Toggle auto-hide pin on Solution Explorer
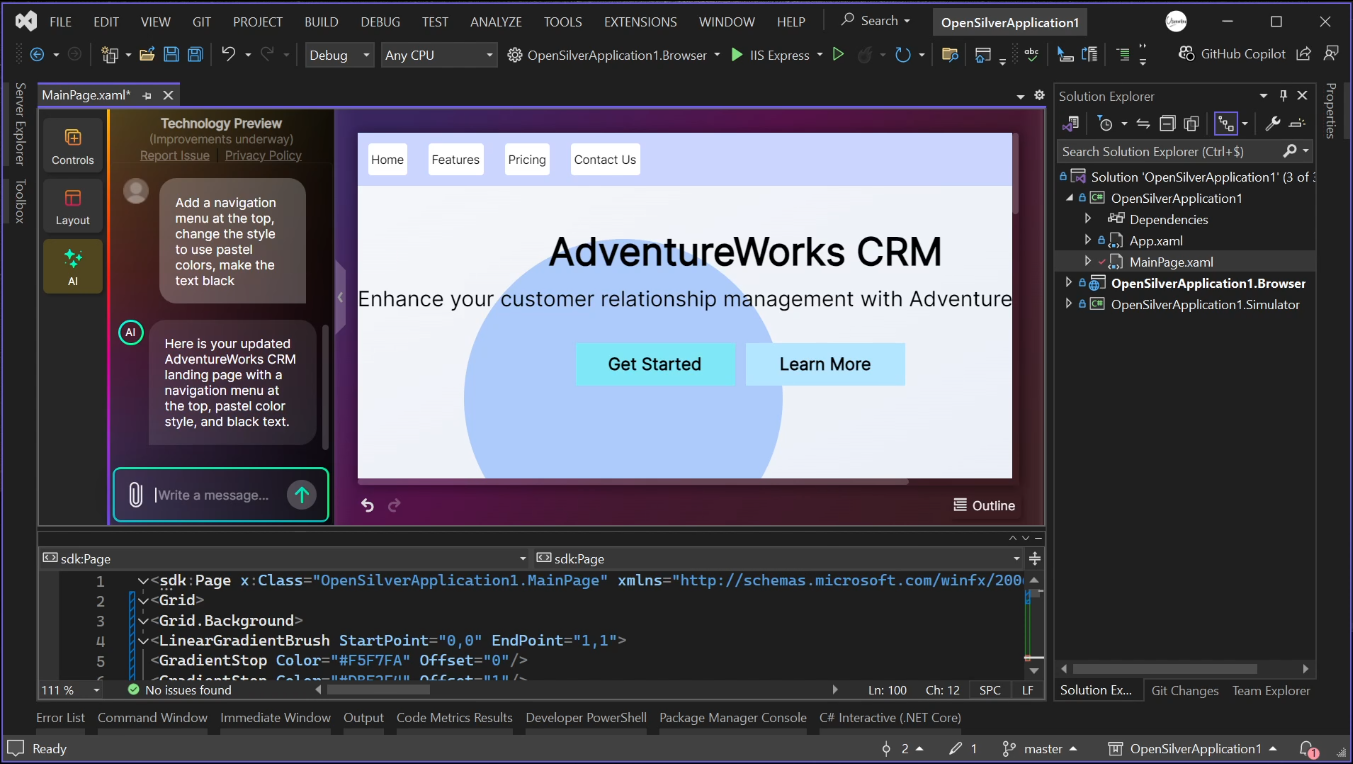This screenshot has width=1353, height=764. coord(1283,96)
